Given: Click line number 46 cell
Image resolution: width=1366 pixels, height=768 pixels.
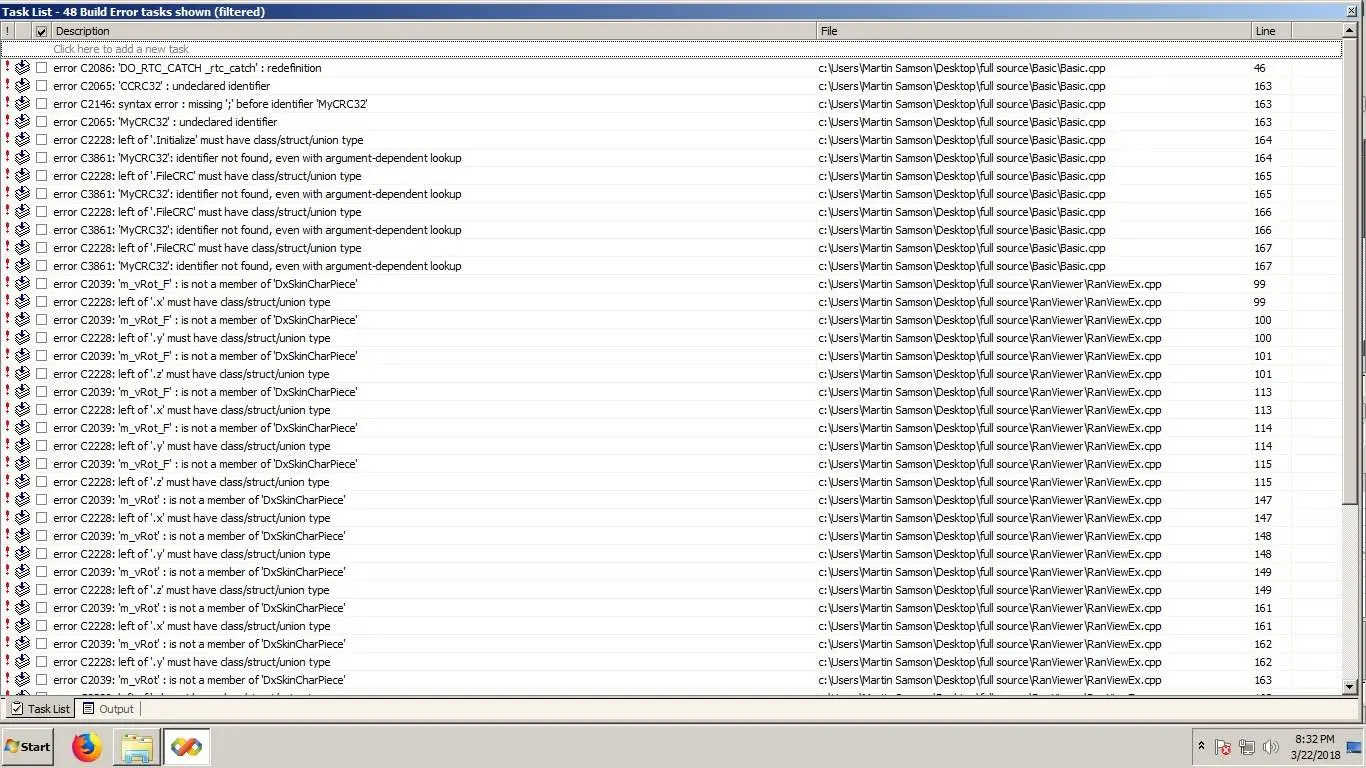Looking at the screenshot, I should point(1259,68).
